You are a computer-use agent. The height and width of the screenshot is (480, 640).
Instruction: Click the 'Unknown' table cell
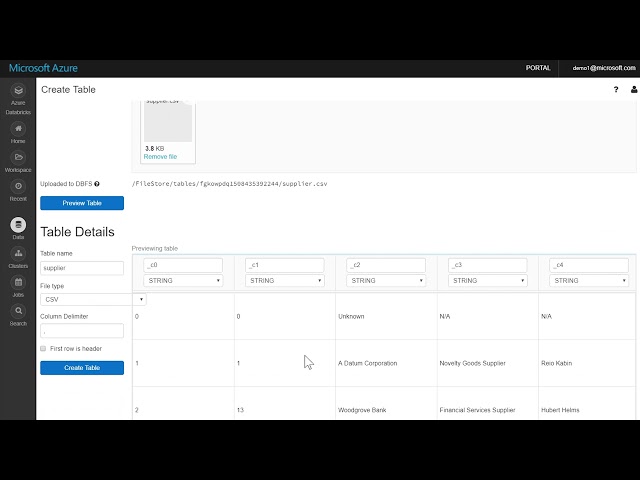(351, 316)
